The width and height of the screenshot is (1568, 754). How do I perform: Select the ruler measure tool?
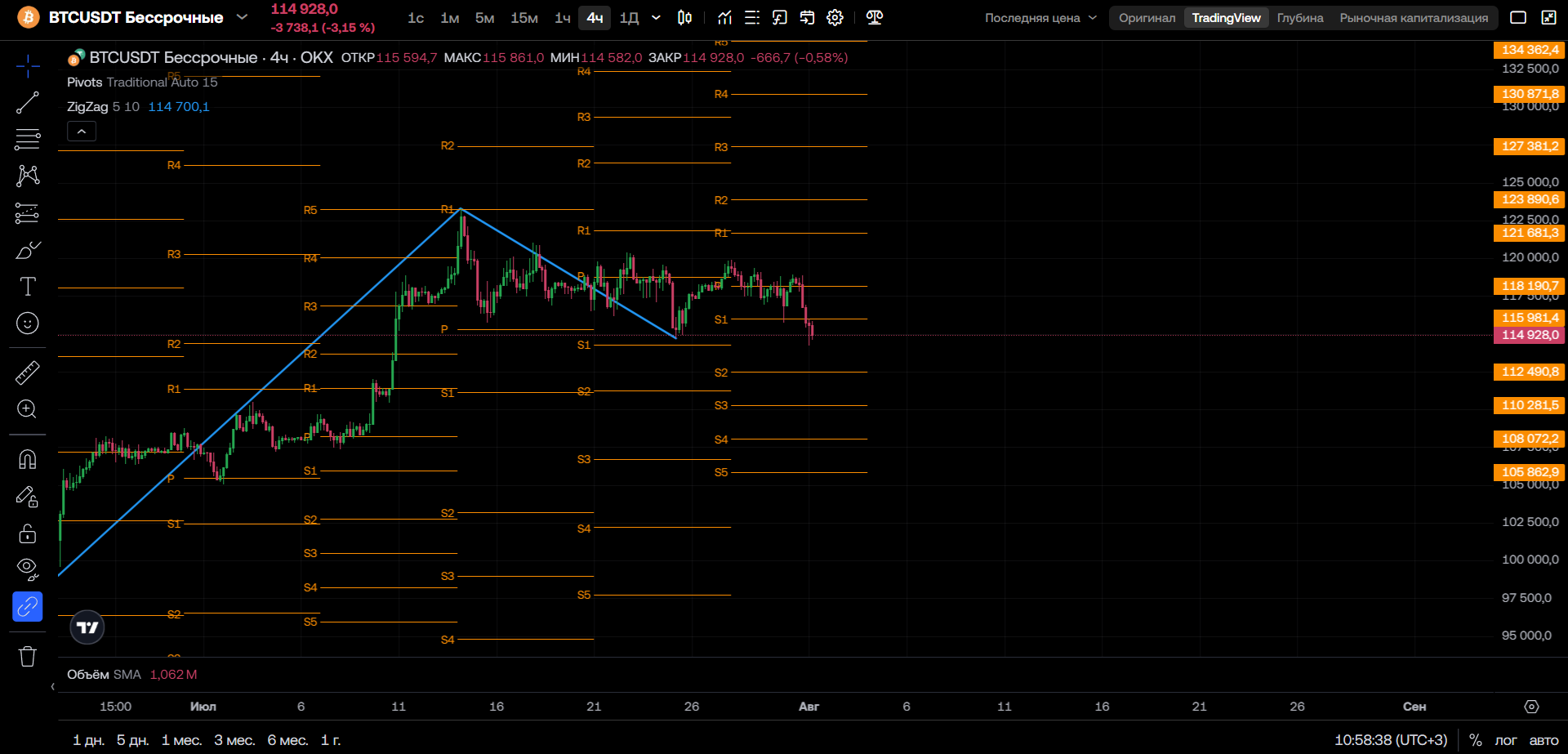[x=28, y=373]
